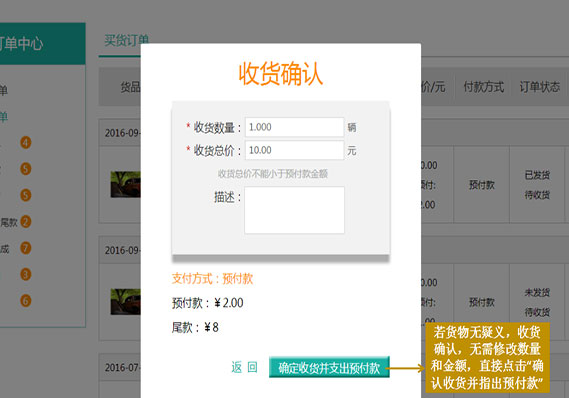Open the 买货订单 tab behind the dialog
569x398 pixels.
coord(126,40)
